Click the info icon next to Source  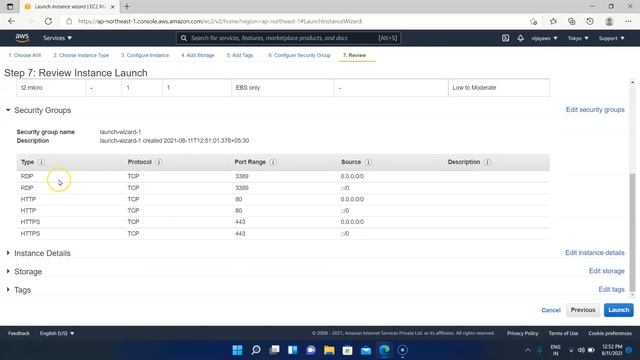368,162
